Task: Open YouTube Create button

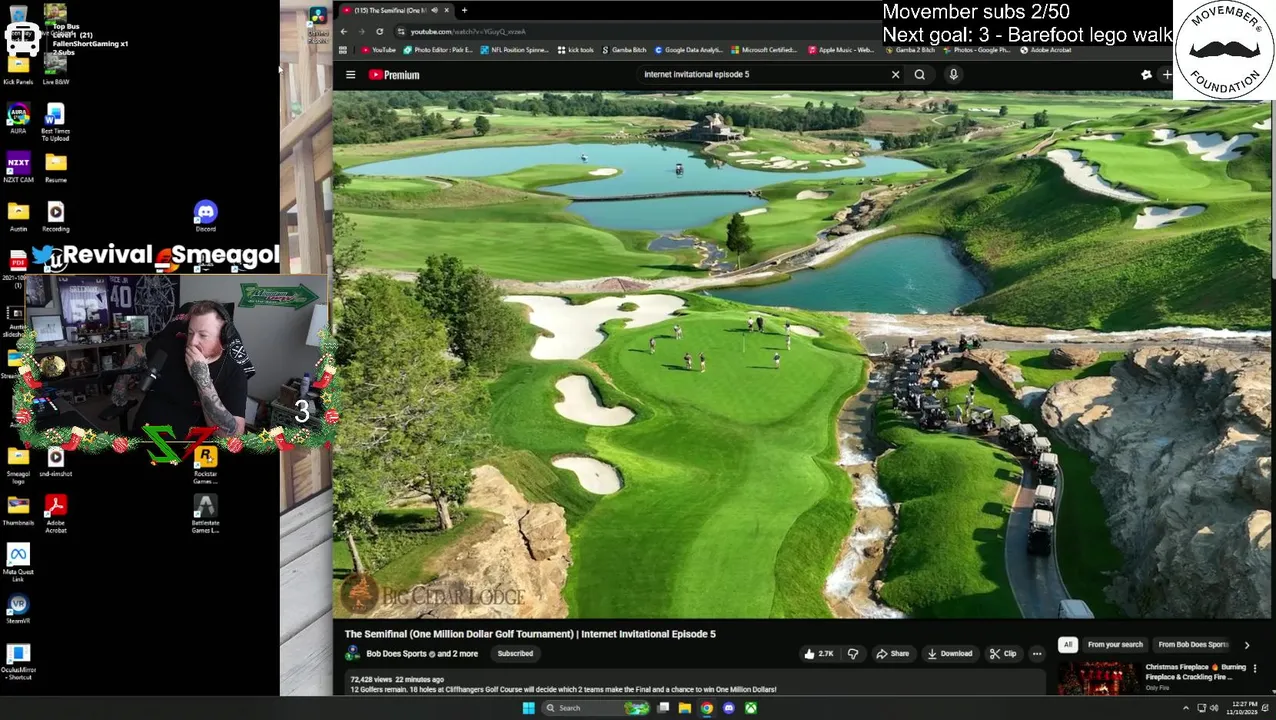Action: [x=1166, y=75]
